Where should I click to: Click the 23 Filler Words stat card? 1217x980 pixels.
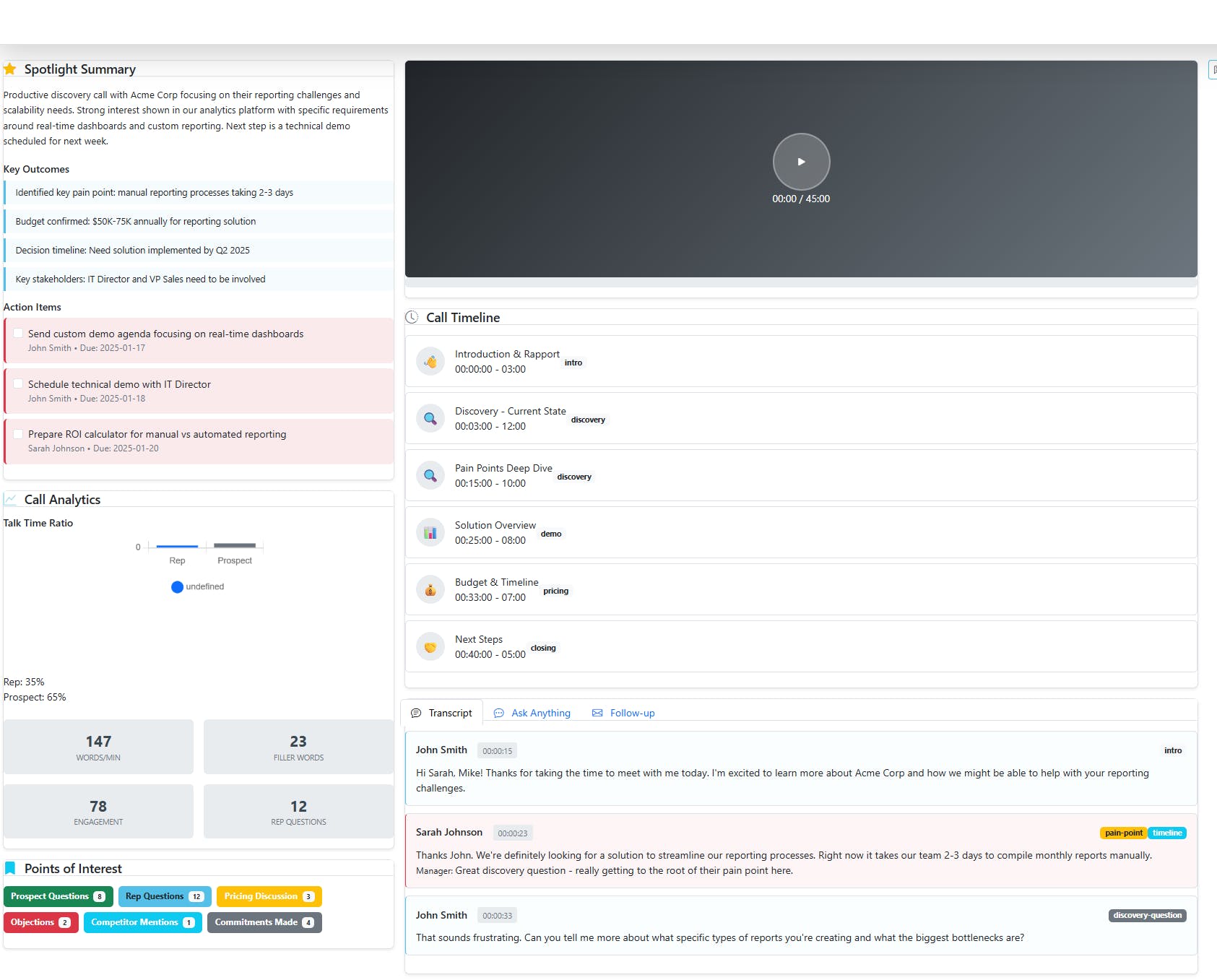coord(298,747)
